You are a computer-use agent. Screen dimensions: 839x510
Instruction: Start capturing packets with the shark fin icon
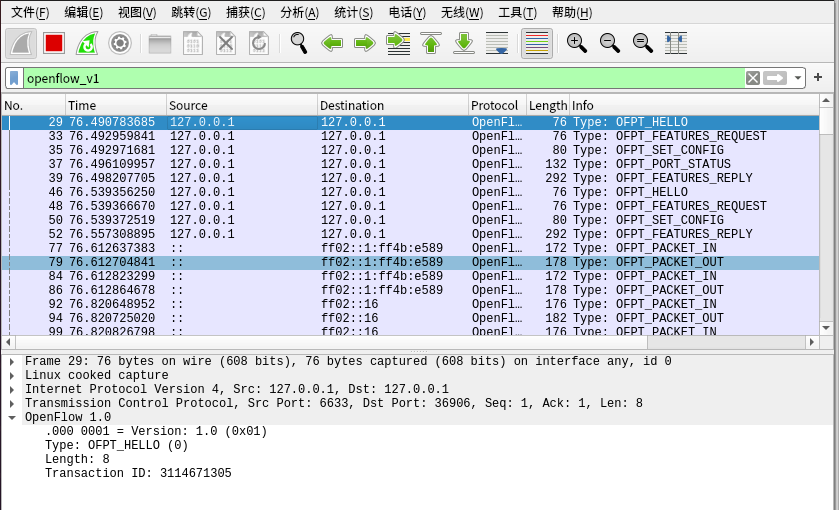(x=21, y=43)
